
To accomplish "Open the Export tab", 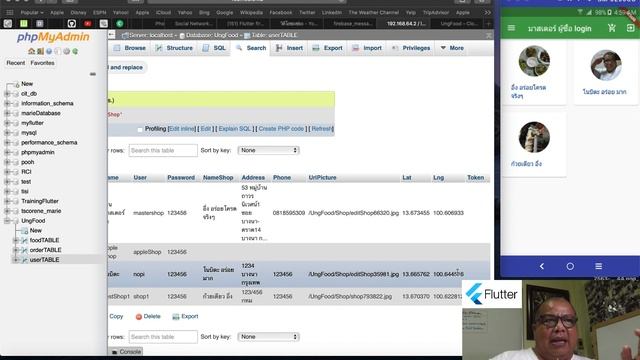I will (x=327, y=48).
